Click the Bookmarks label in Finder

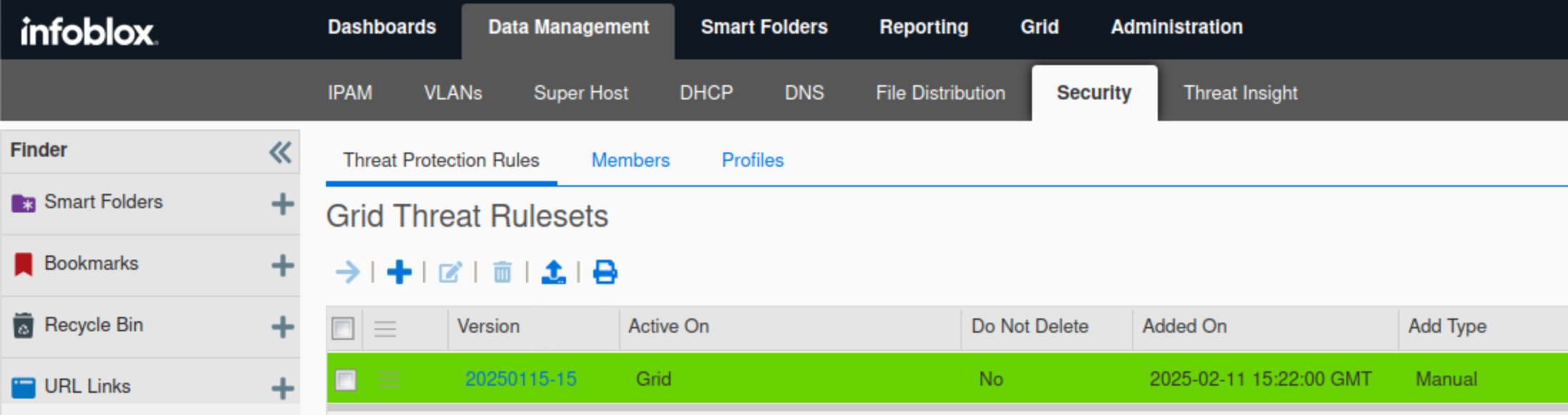[91, 264]
